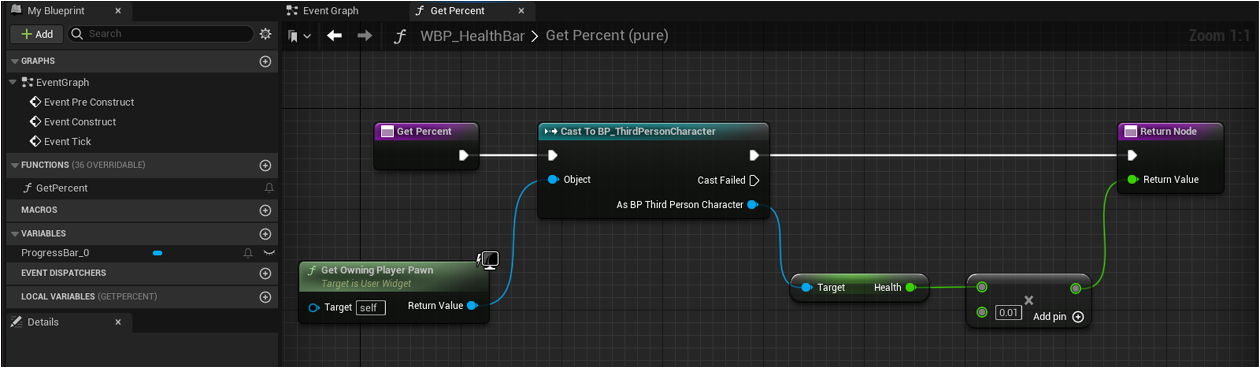Add a local variable with plus icon
This screenshot has width=1260, height=368.
[x=265, y=297]
